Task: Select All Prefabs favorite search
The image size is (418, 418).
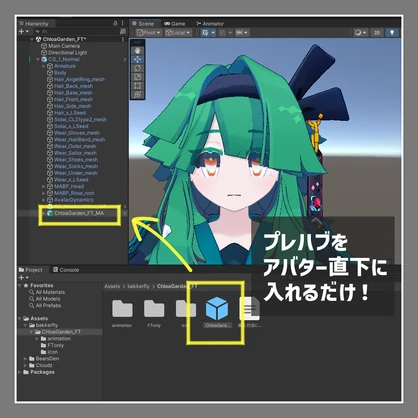Action: tap(45, 305)
